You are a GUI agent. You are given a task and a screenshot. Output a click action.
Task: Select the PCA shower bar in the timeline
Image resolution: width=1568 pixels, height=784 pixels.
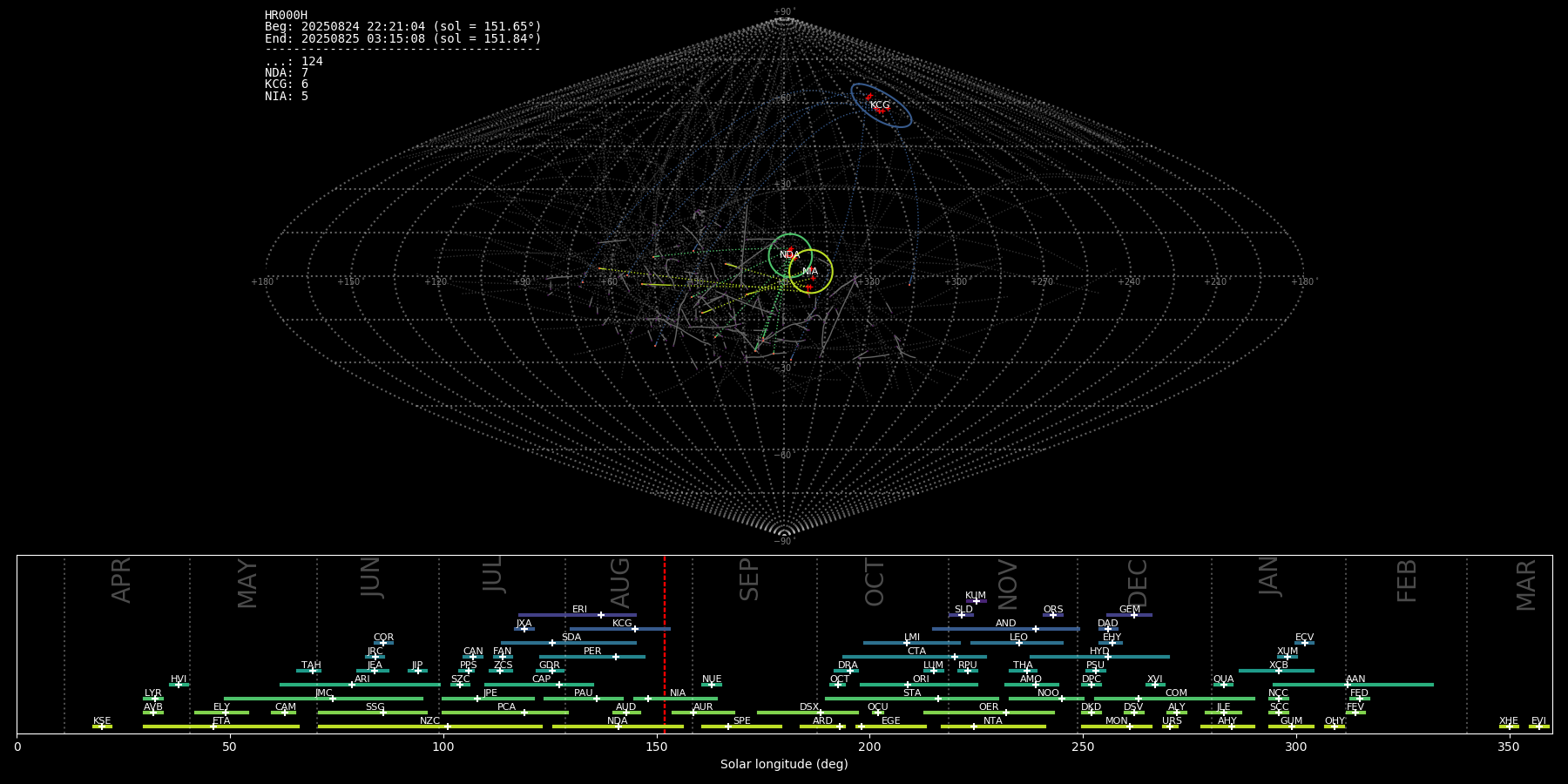tap(504, 713)
